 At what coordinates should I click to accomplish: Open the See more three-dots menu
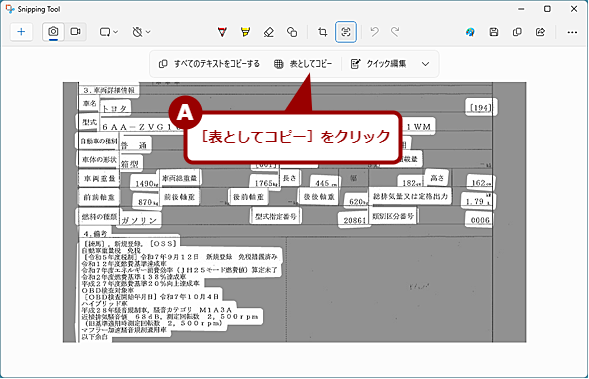pos(572,32)
